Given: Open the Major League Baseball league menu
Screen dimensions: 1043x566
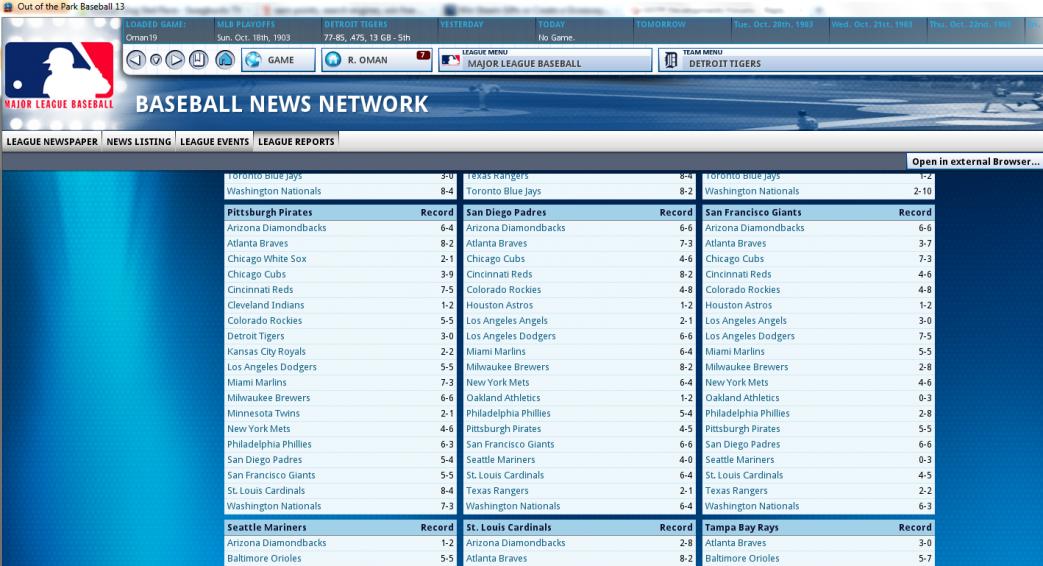Looking at the screenshot, I should [545, 60].
